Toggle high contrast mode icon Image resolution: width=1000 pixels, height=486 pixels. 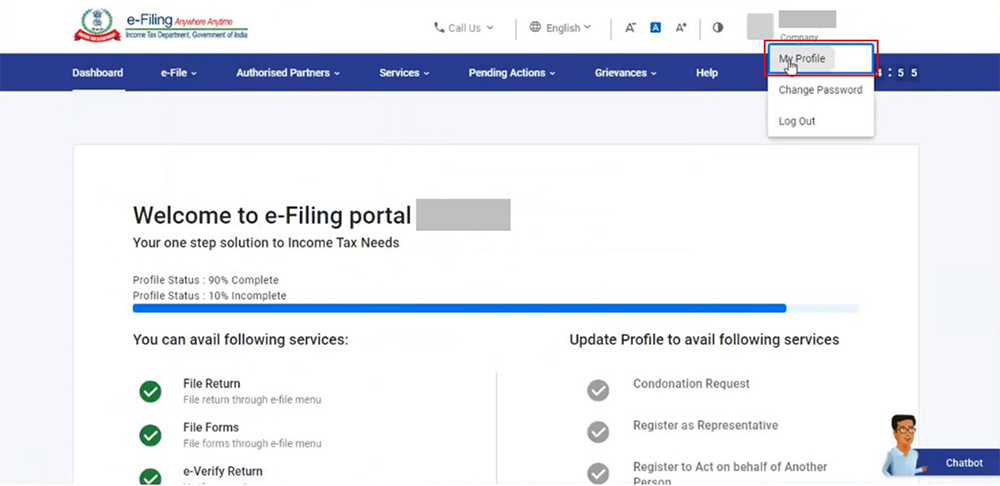717,28
